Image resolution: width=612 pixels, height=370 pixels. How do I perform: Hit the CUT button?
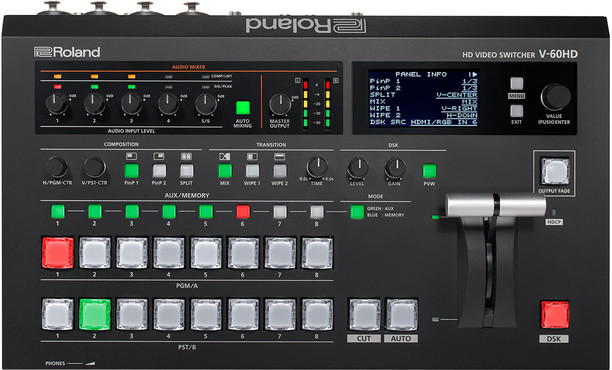(364, 315)
